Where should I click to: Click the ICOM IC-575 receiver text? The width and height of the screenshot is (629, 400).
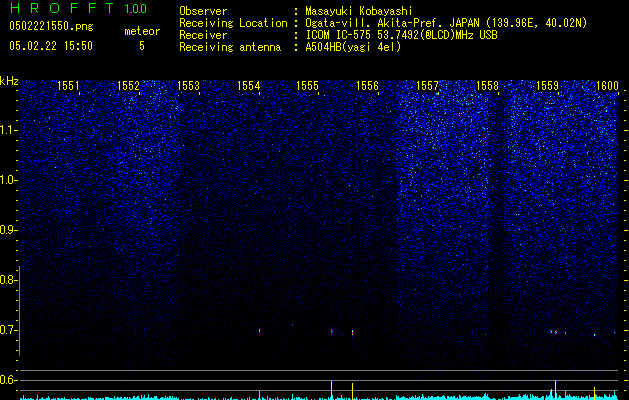pyautogui.click(x=401, y=35)
